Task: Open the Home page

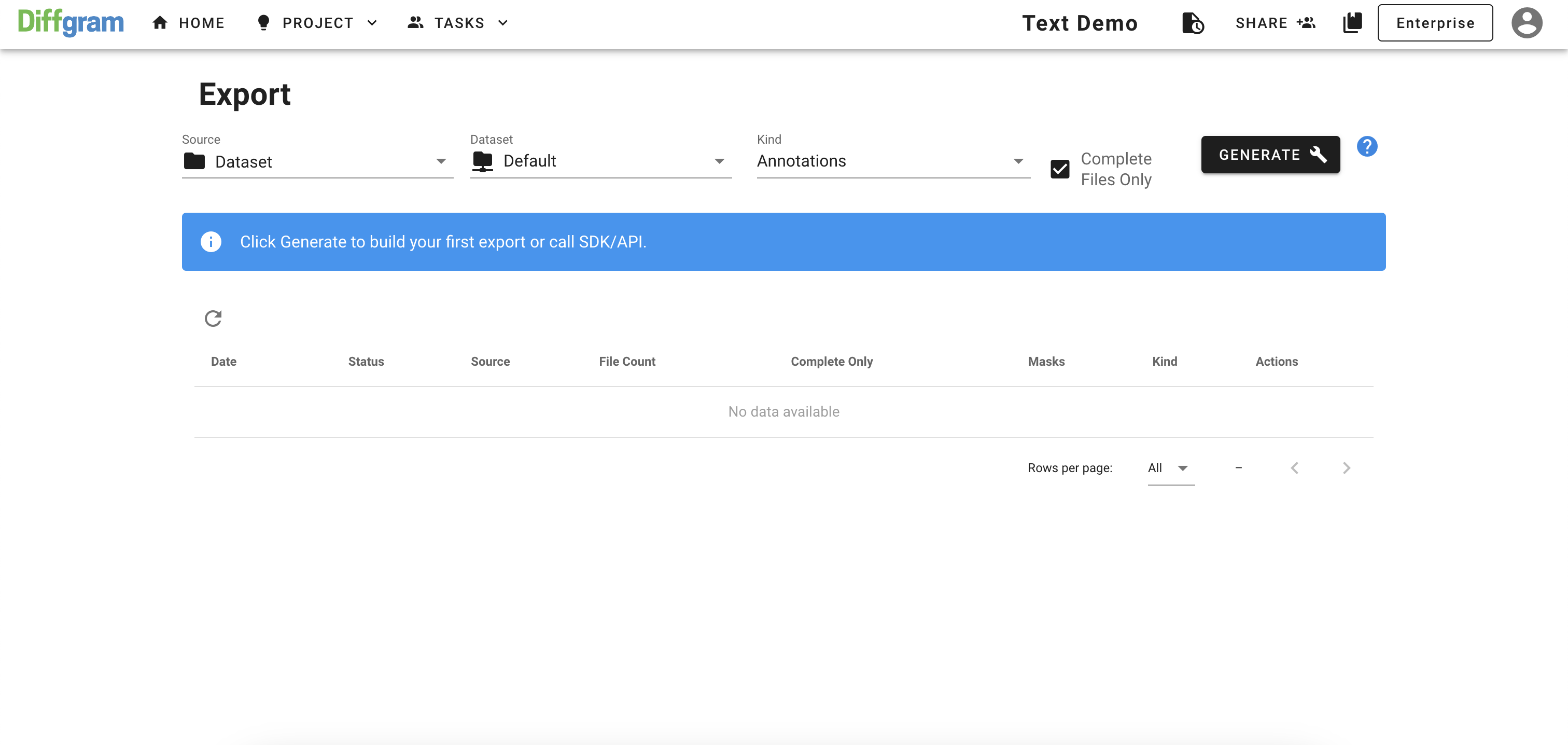Action: click(x=188, y=23)
